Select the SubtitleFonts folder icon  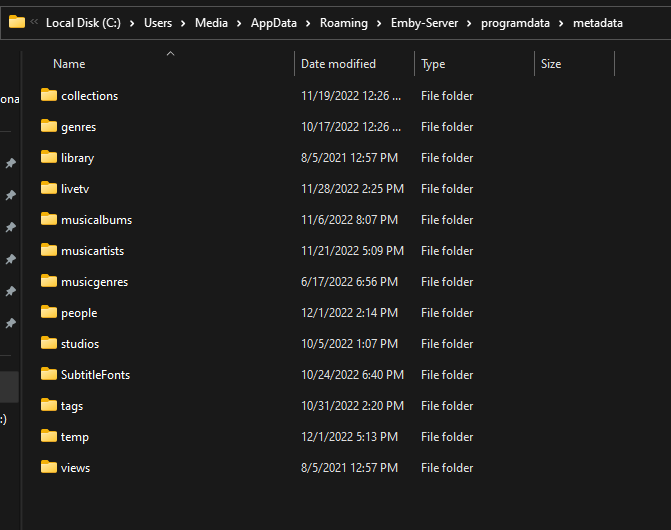pos(49,375)
